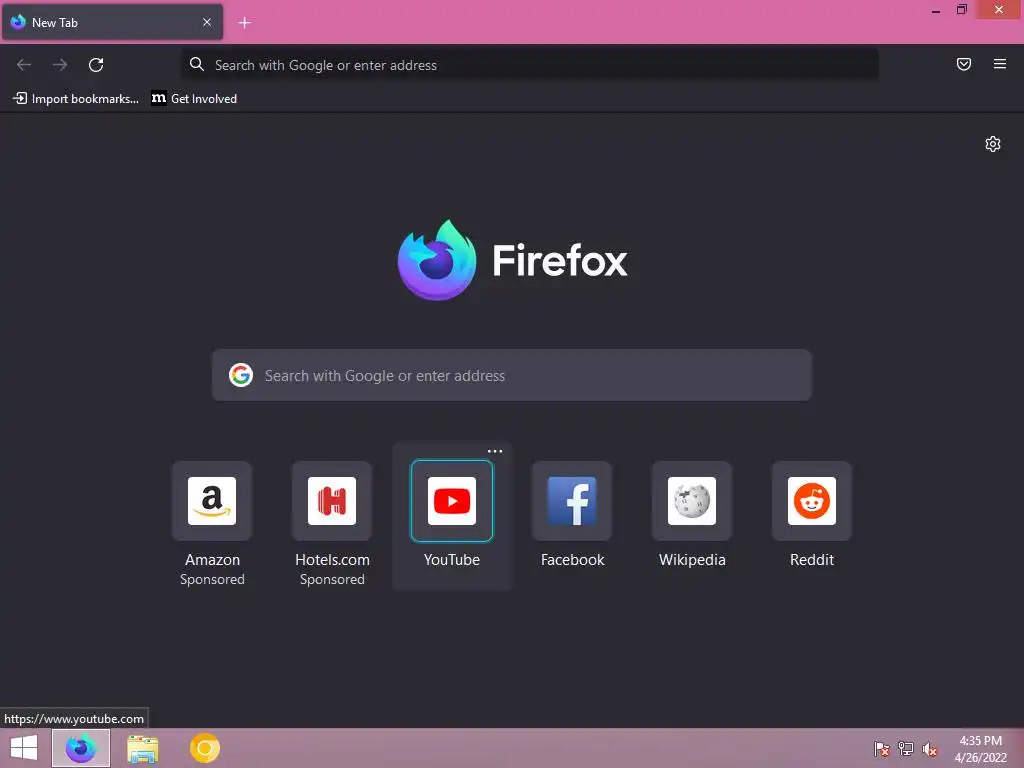The image size is (1024, 768).
Task: Open the Get Involved bookmark
Action: click(x=194, y=99)
